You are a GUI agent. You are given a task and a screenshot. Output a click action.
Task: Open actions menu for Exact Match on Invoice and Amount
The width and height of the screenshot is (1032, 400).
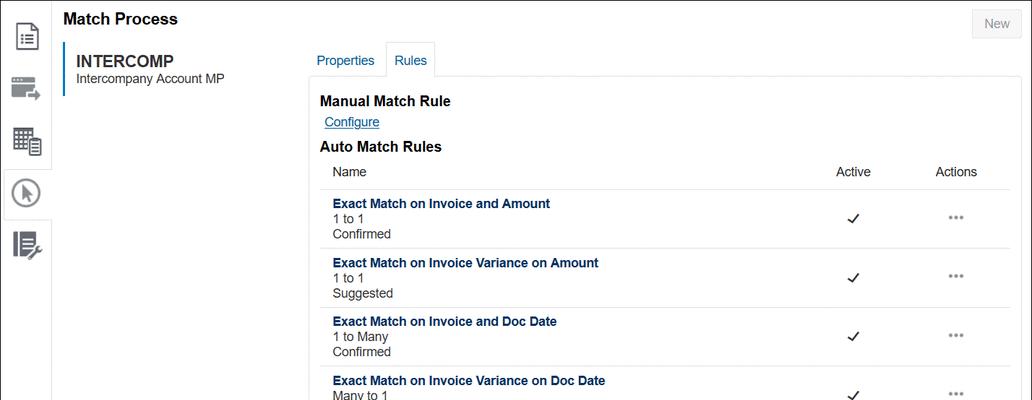pyautogui.click(x=956, y=218)
